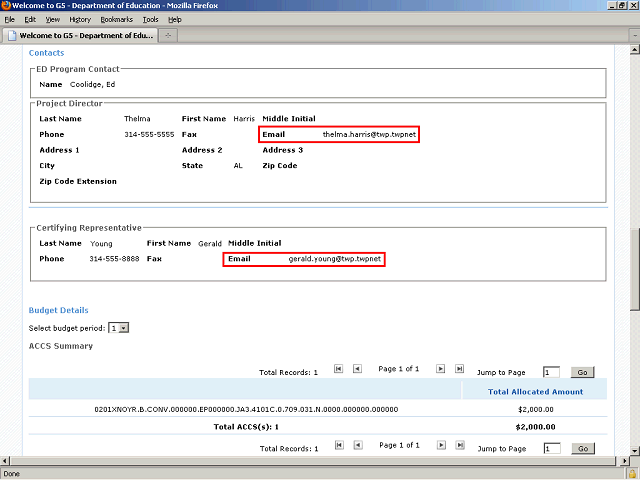Open the History menu
The image size is (640, 480).
(x=80, y=19)
